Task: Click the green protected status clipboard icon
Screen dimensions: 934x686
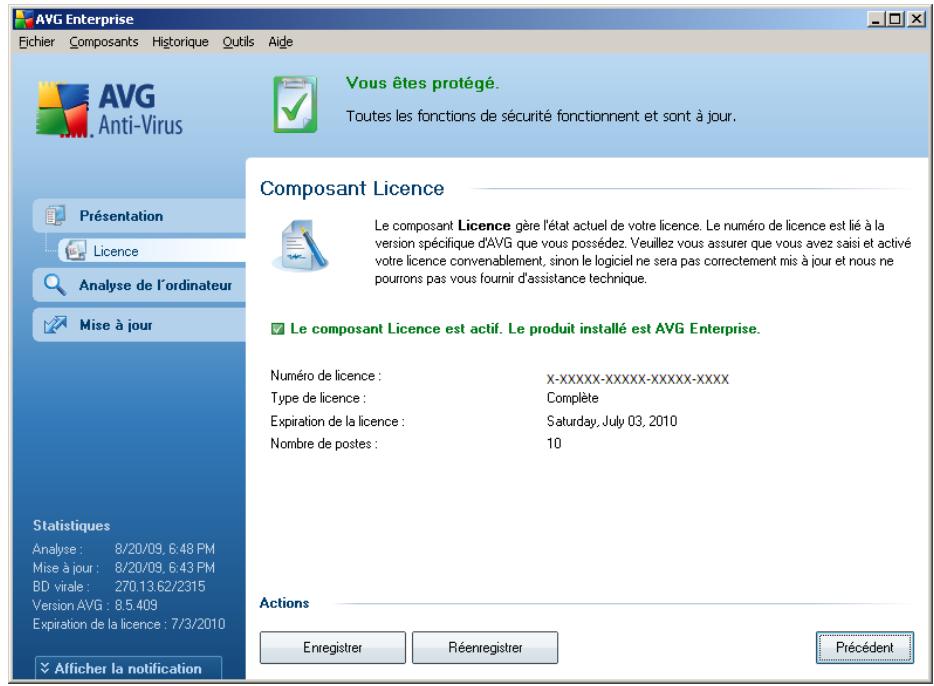Action: (295, 104)
